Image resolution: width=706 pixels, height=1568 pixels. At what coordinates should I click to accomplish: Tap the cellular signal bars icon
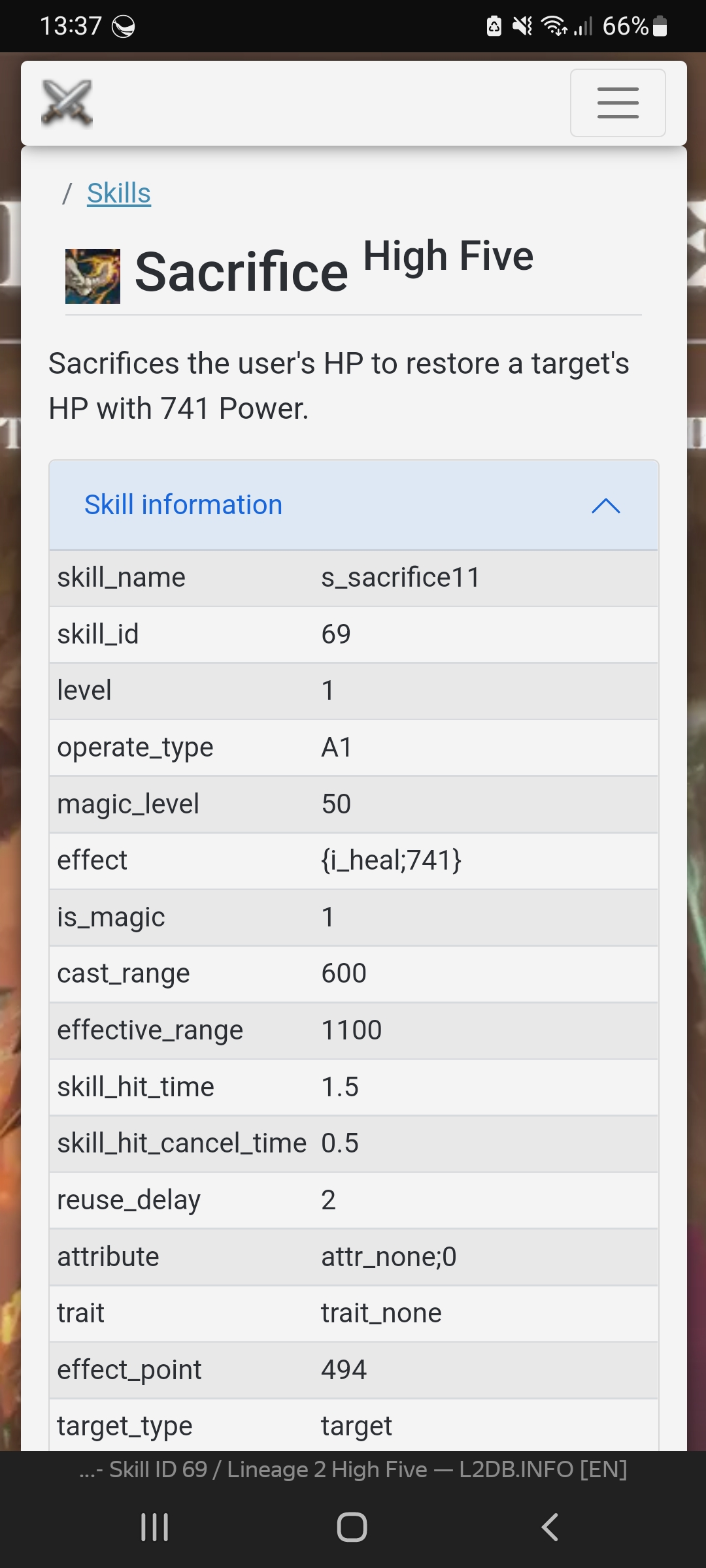pos(583,26)
